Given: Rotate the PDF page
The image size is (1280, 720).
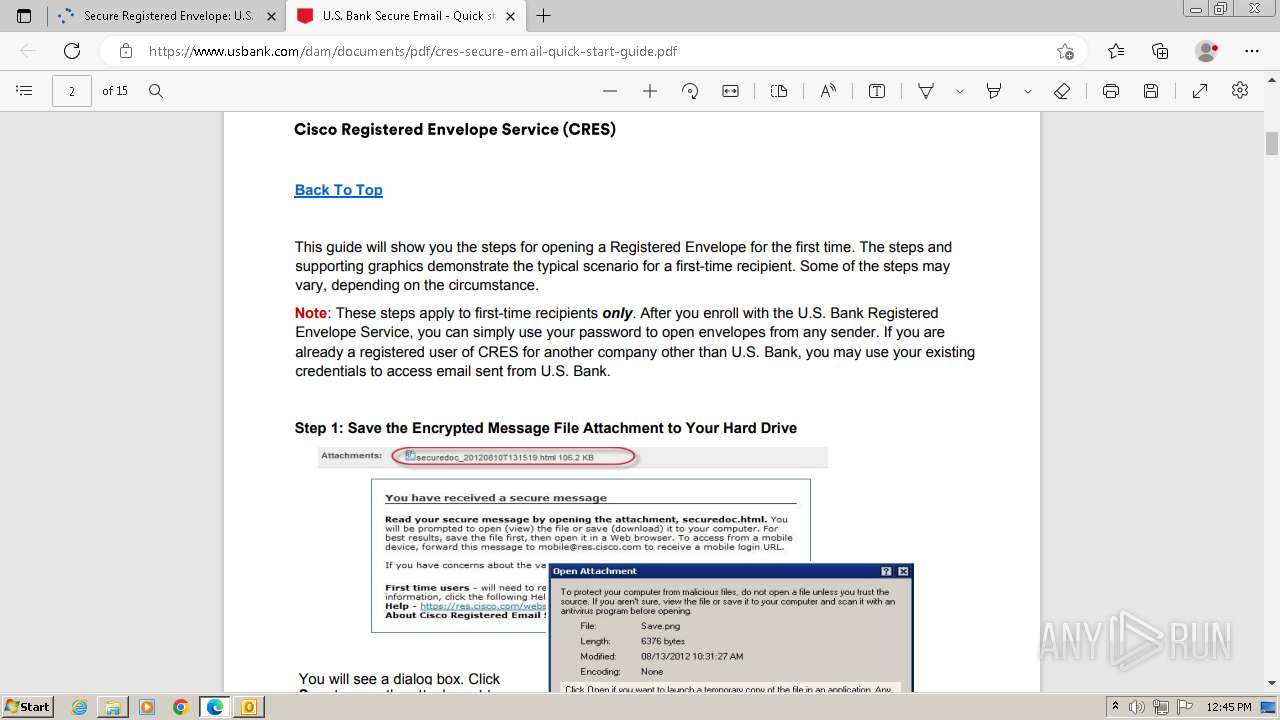Looking at the screenshot, I should click(x=690, y=91).
